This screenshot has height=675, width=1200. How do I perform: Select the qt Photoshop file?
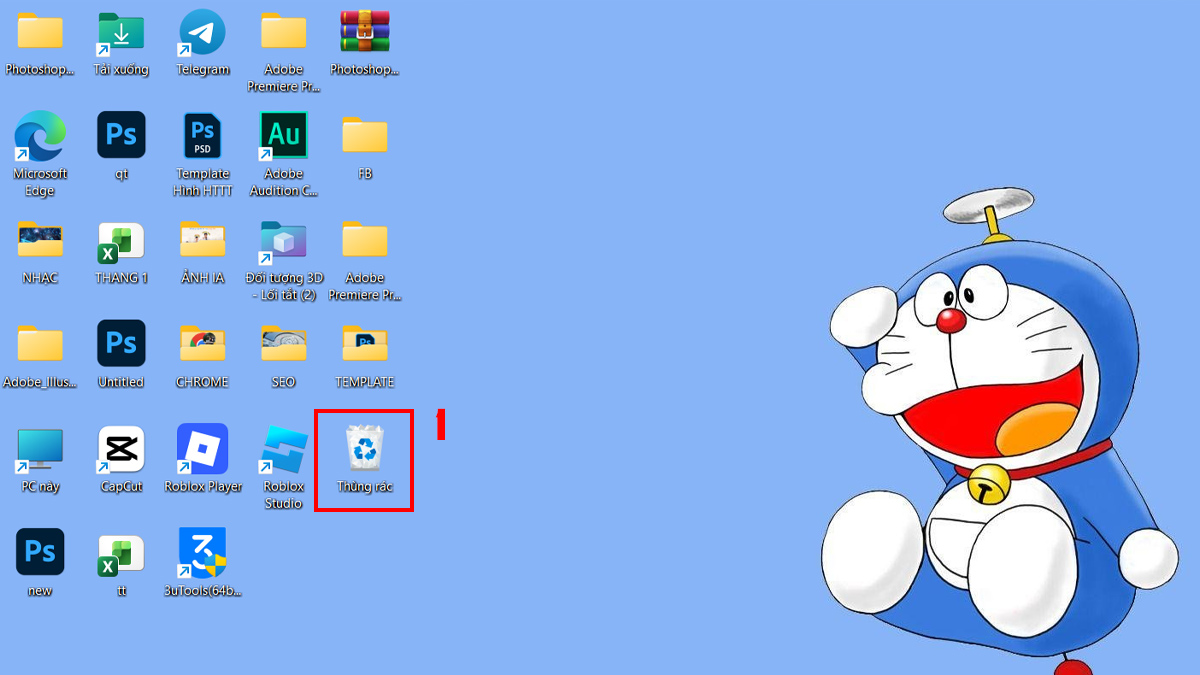coord(121,135)
